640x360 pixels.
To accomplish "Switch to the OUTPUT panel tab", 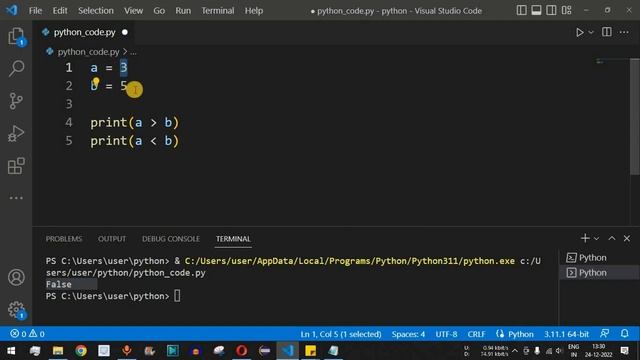I will 112,239.
